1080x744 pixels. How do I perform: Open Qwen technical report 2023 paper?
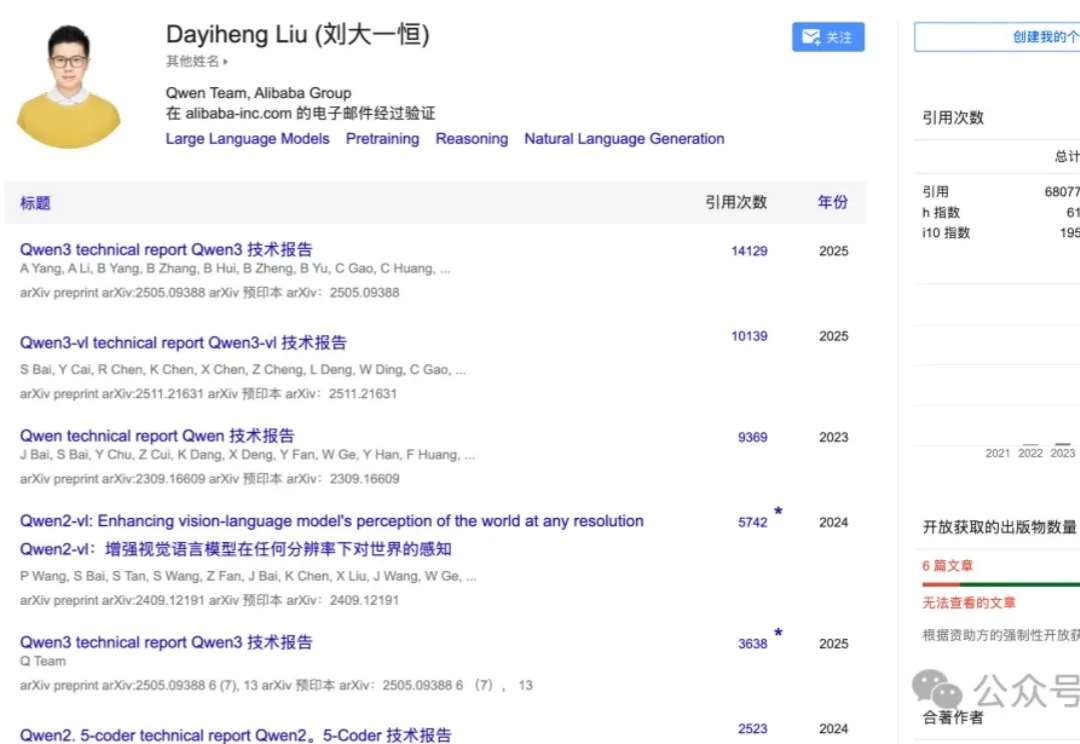click(x=157, y=435)
